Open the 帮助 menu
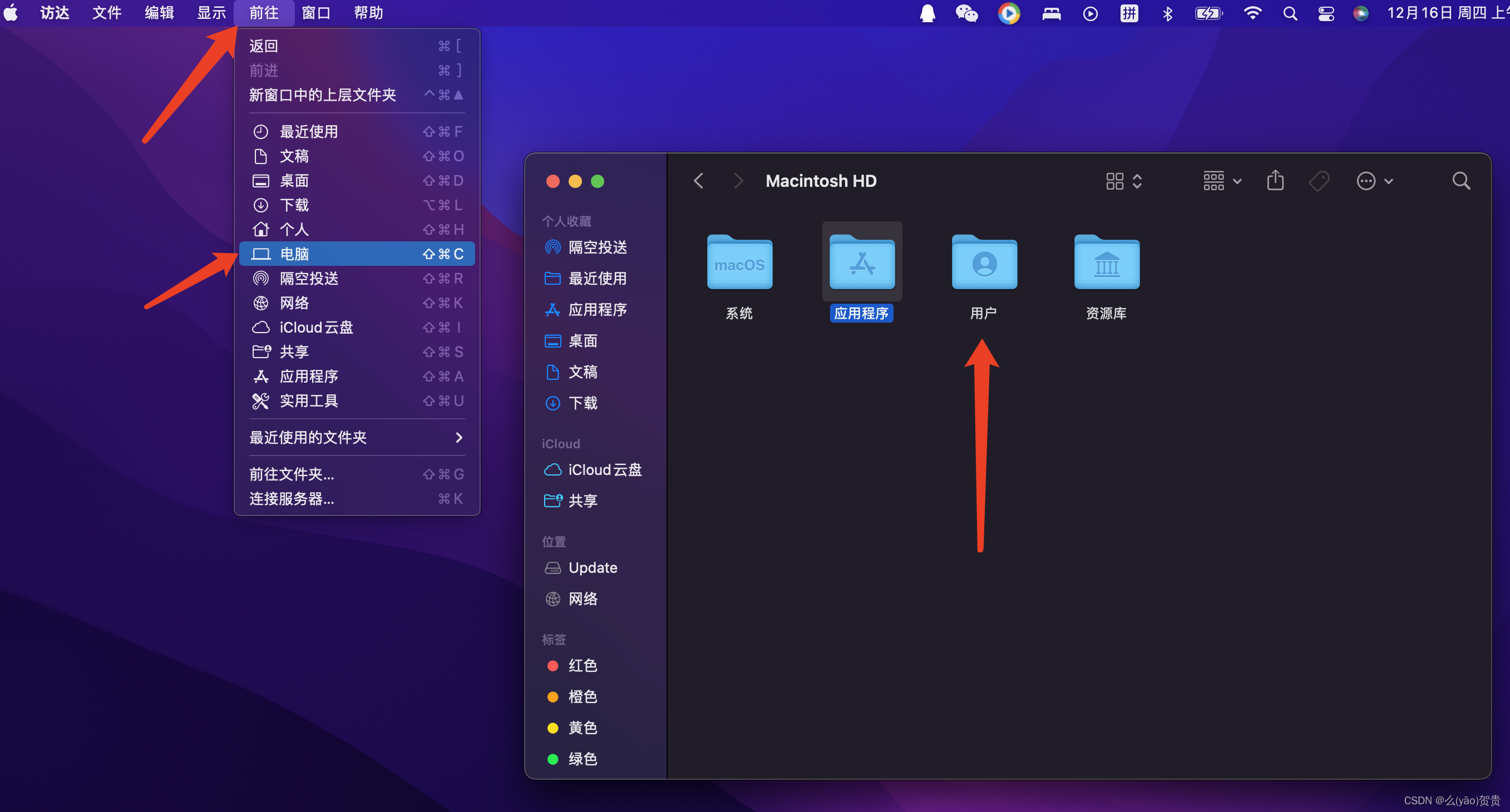Screen dimensions: 1510x812 [368, 13]
